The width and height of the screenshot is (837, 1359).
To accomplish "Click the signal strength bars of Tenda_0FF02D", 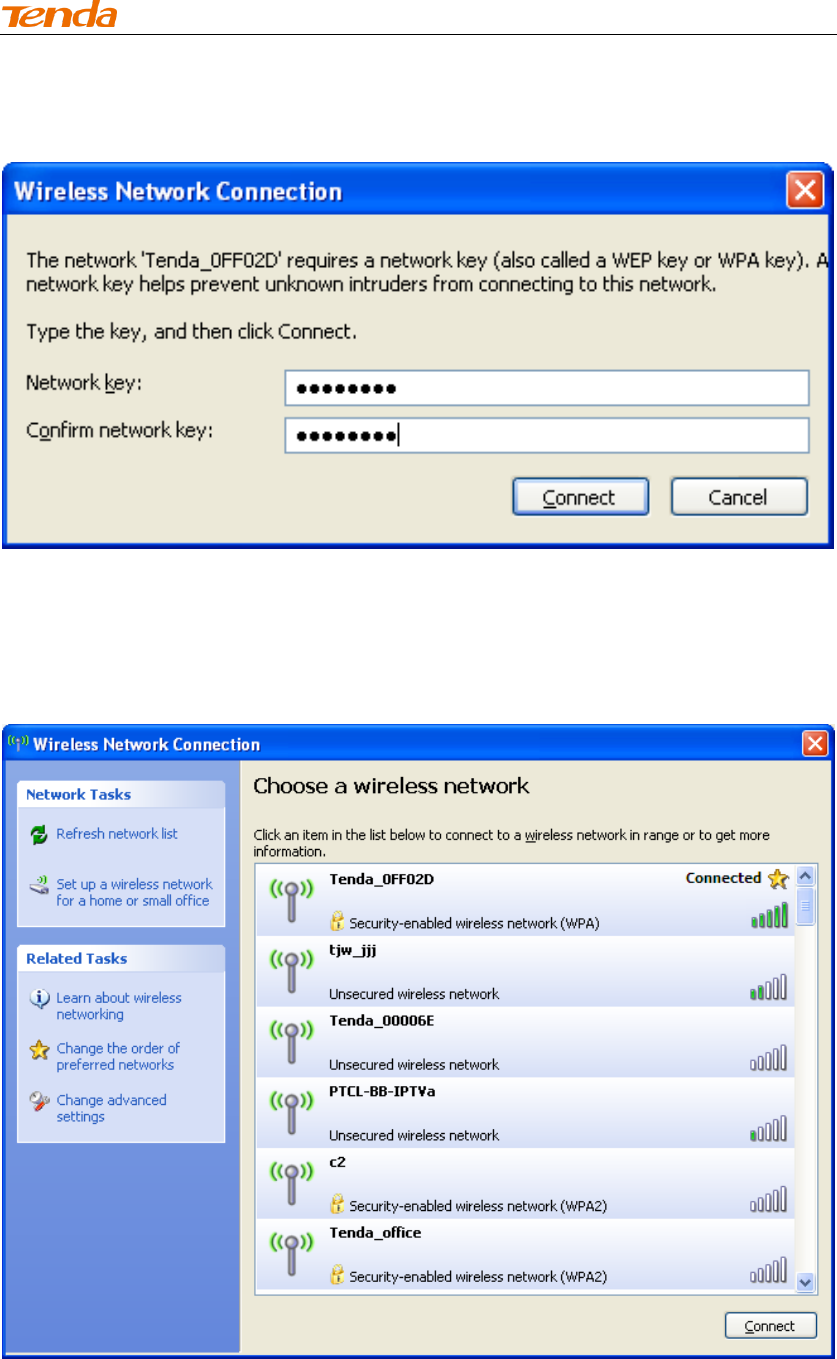I will tap(769, 914).
